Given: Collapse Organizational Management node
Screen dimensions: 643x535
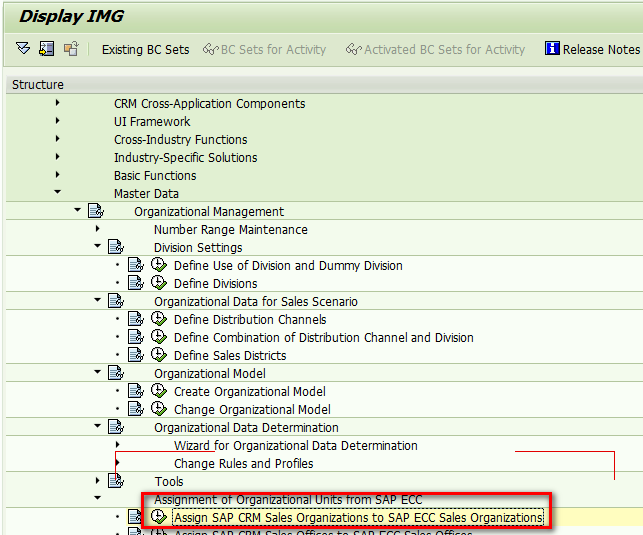Looking at the screenshot, I should [x=78, y=210].
